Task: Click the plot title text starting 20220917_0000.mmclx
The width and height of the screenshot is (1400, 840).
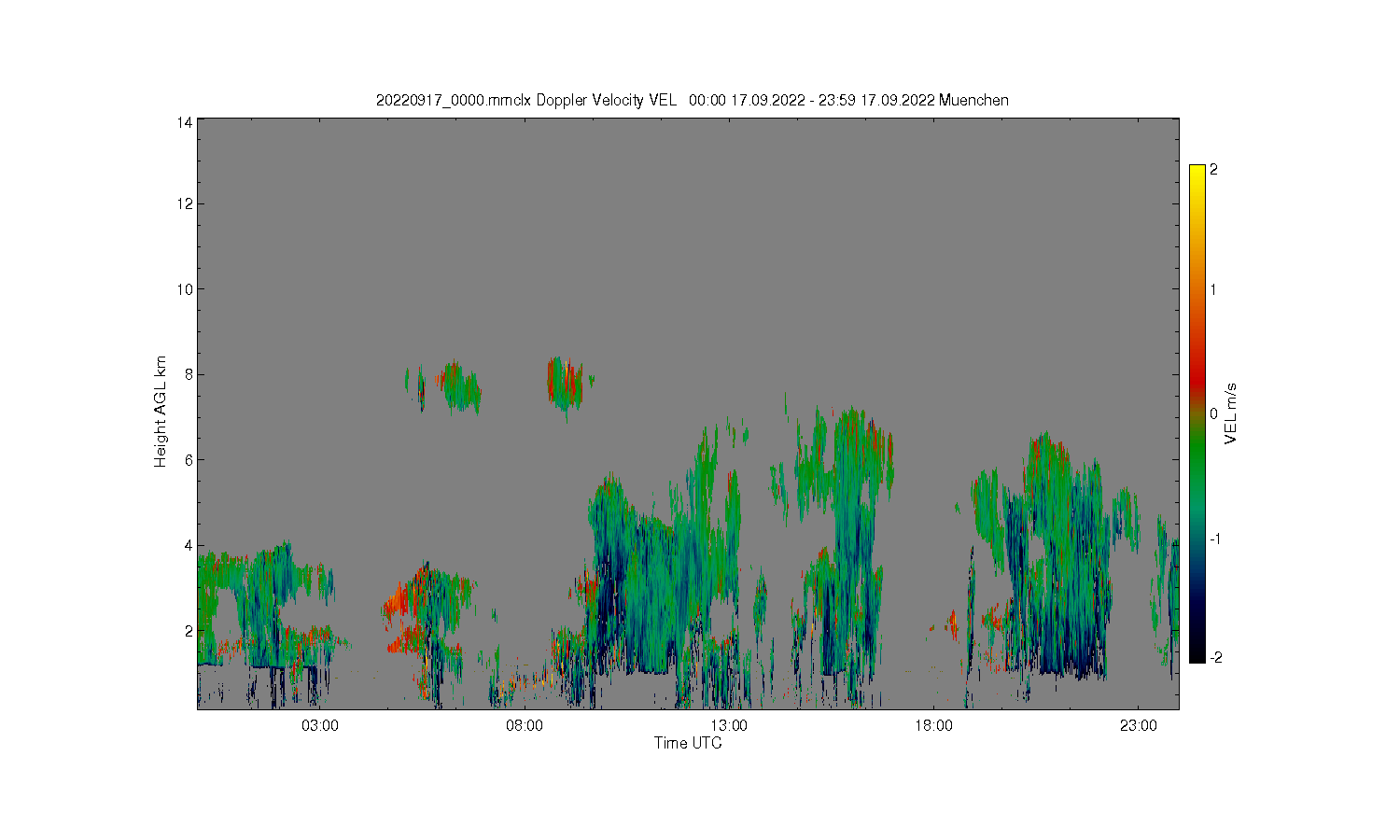Action: click(692, 100)
